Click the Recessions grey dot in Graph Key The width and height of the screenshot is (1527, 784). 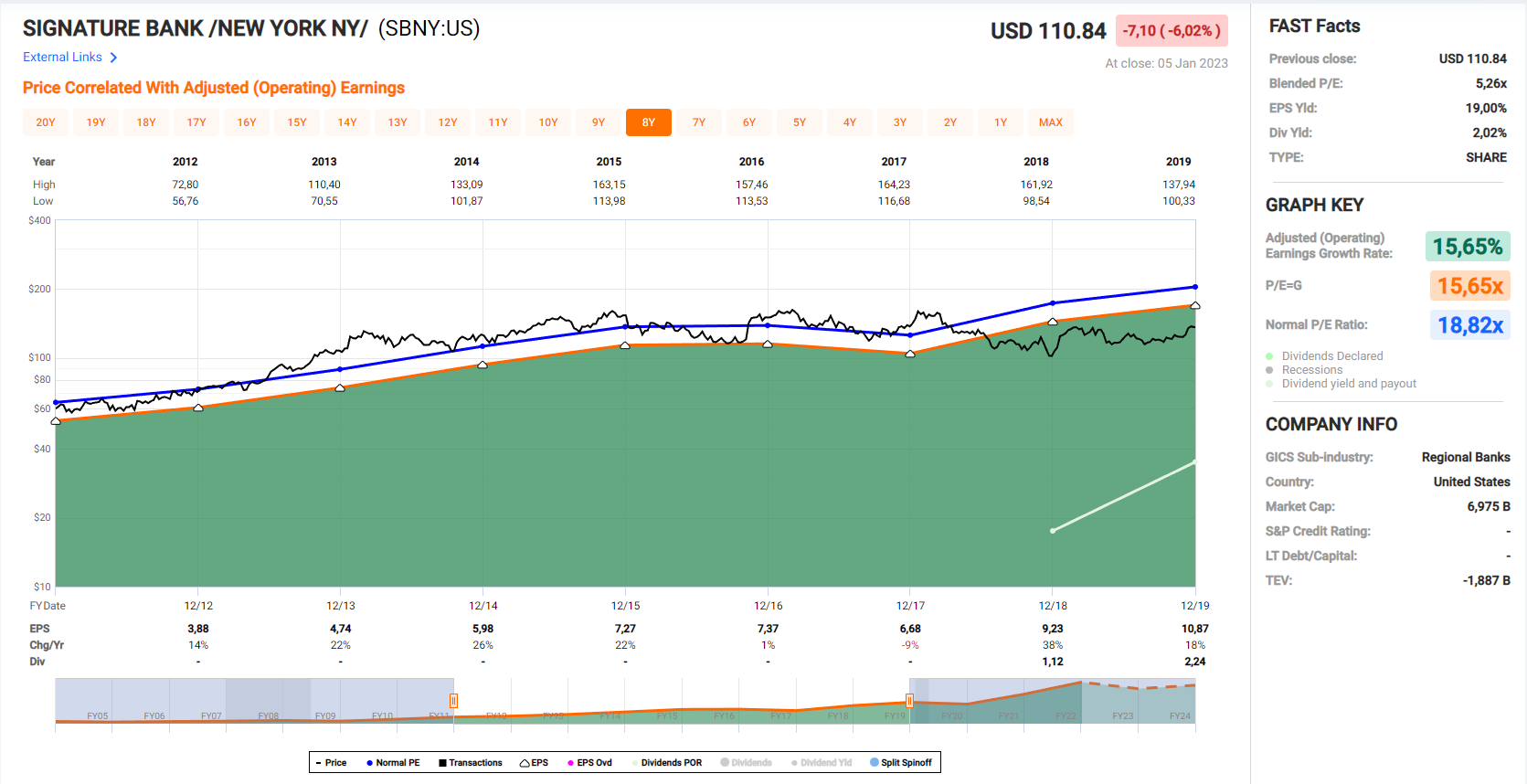coord(1269,370)
